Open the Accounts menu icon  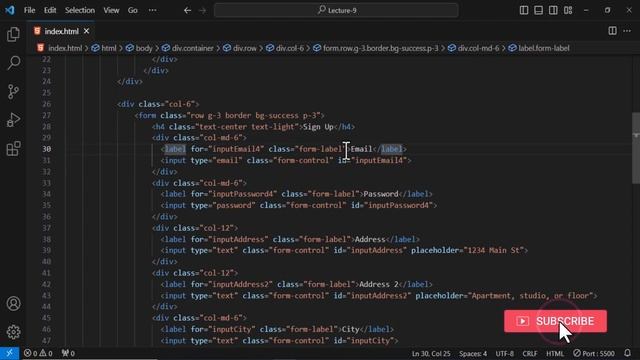(13, 304)
